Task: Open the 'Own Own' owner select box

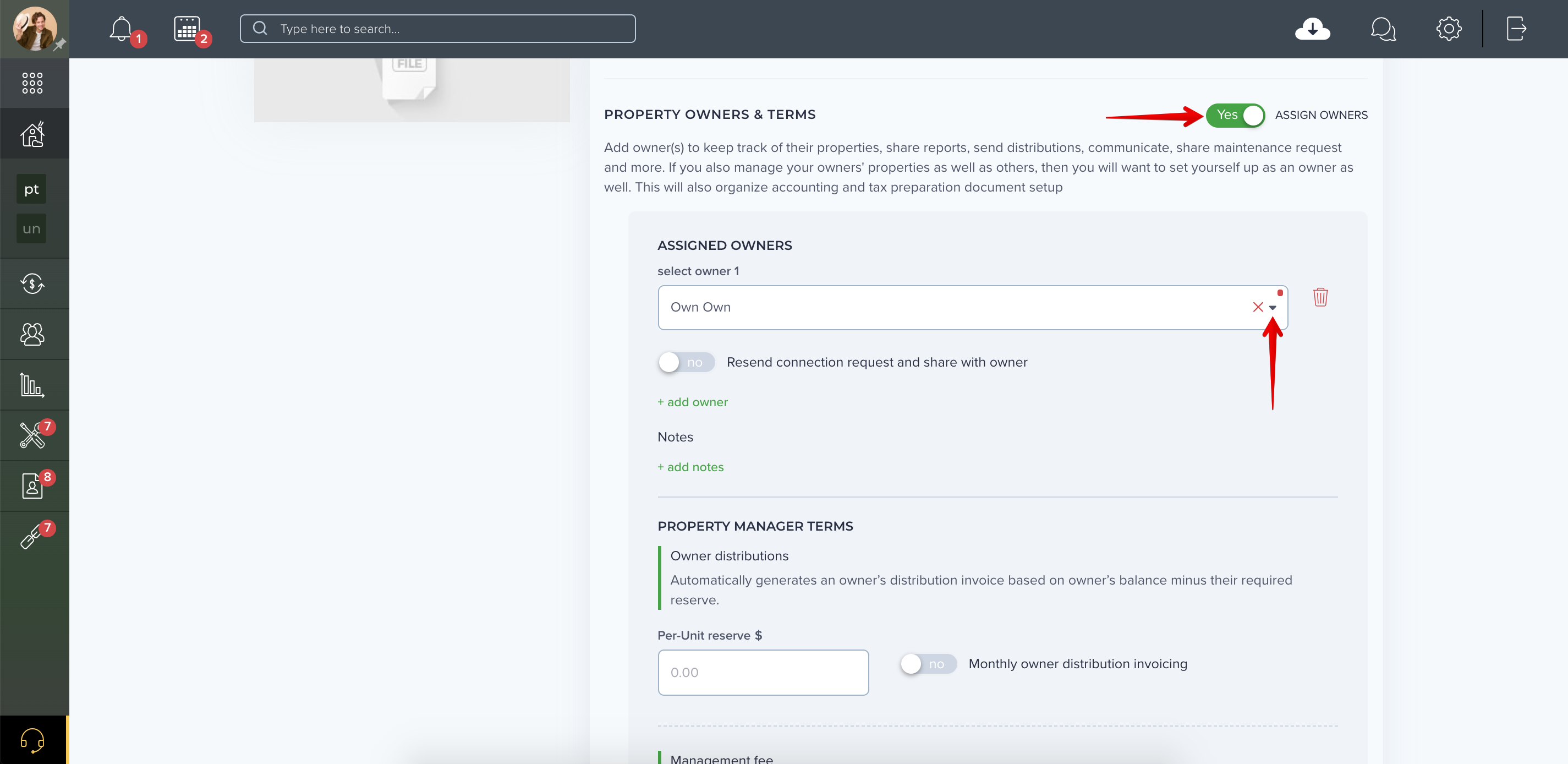Action: pos(972,308)
